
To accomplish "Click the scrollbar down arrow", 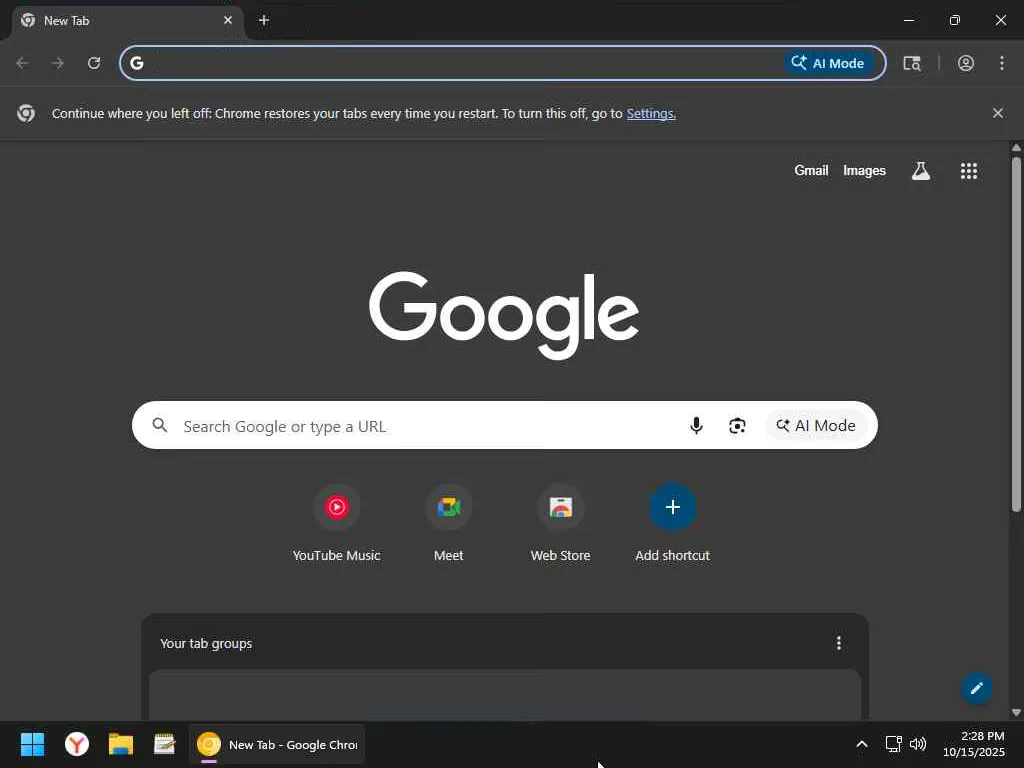I will 1016,712.
